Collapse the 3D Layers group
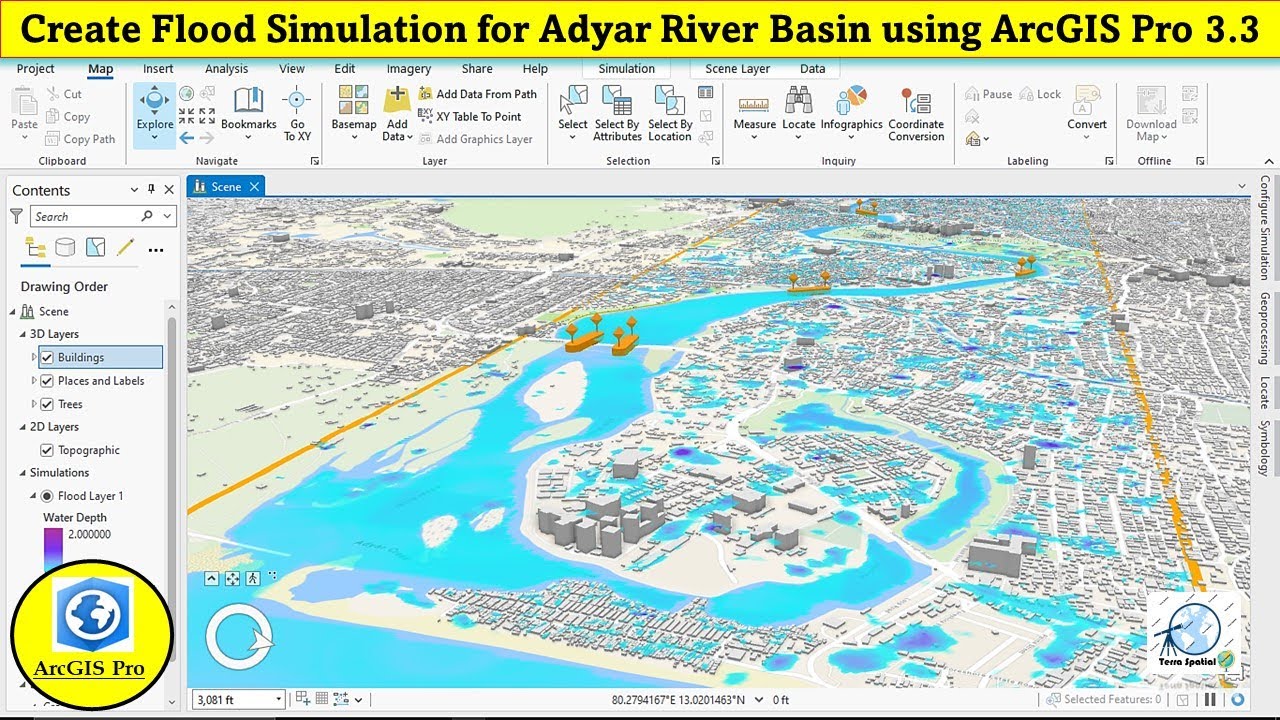The width and height of the screenshot is (1280, 720). click(x=23, y=334)
